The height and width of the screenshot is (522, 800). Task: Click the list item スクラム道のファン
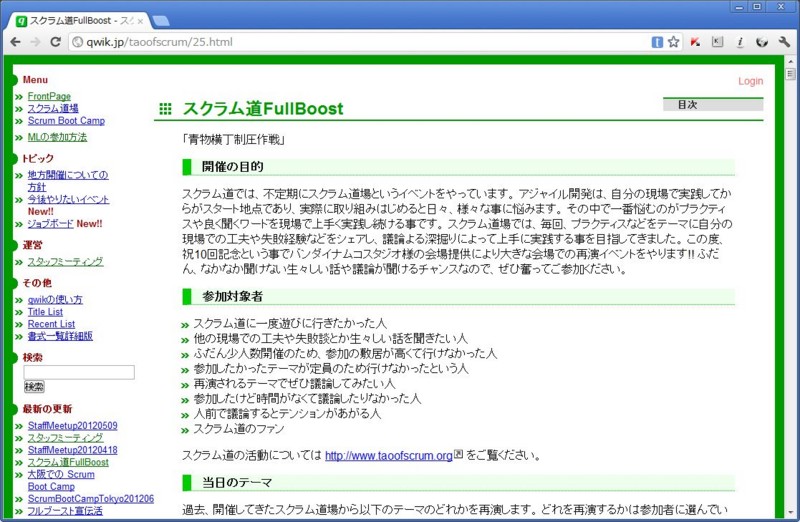pos(239,429)
